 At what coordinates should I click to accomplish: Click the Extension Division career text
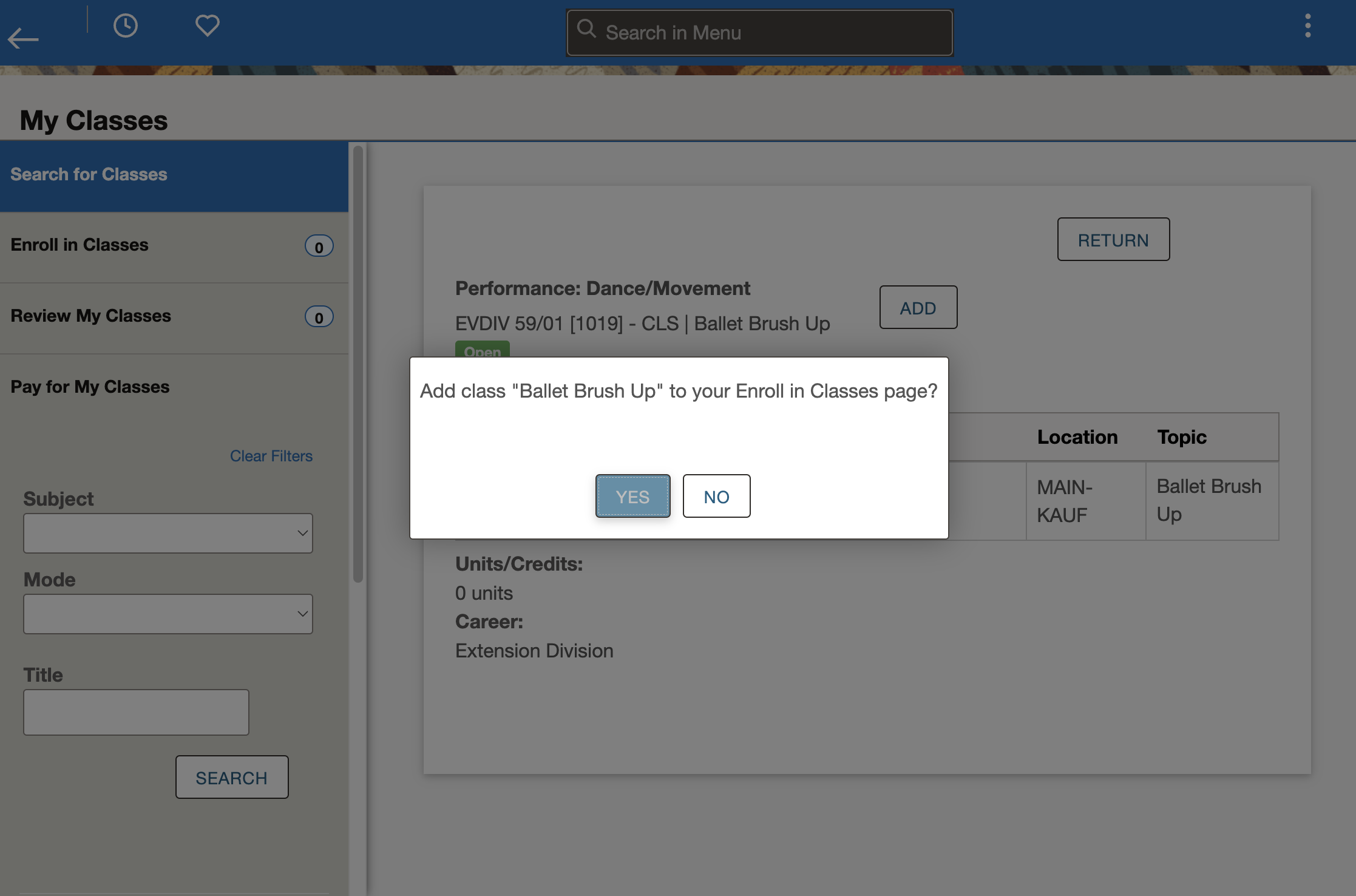pos(534,651)
